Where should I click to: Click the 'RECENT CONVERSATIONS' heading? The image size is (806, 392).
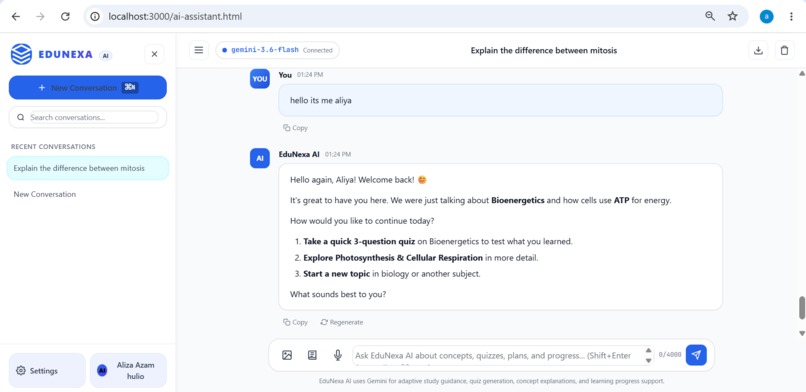[53, 146]
